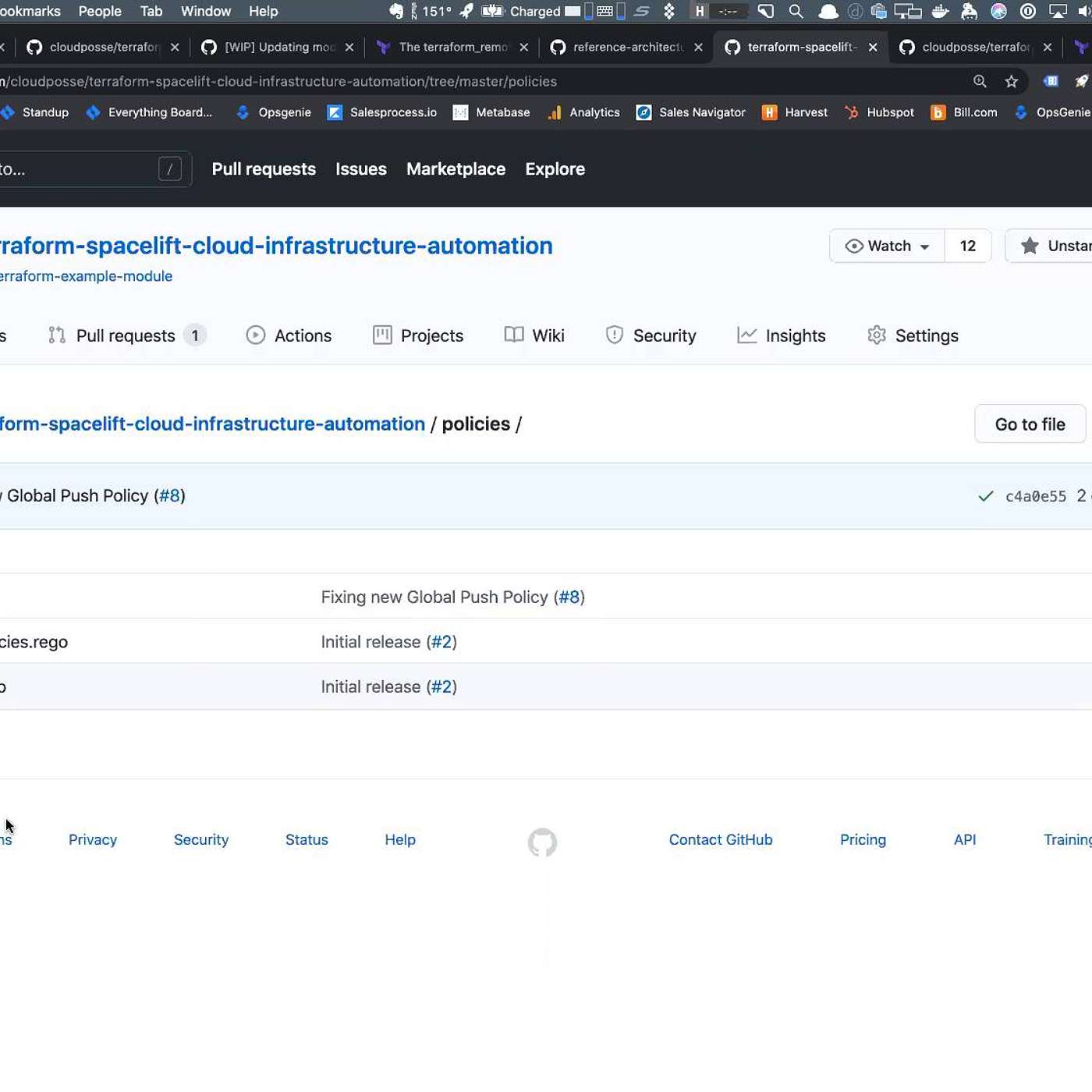
Task: Open pull request #8 in latest commit header
Action: (169, 496)
